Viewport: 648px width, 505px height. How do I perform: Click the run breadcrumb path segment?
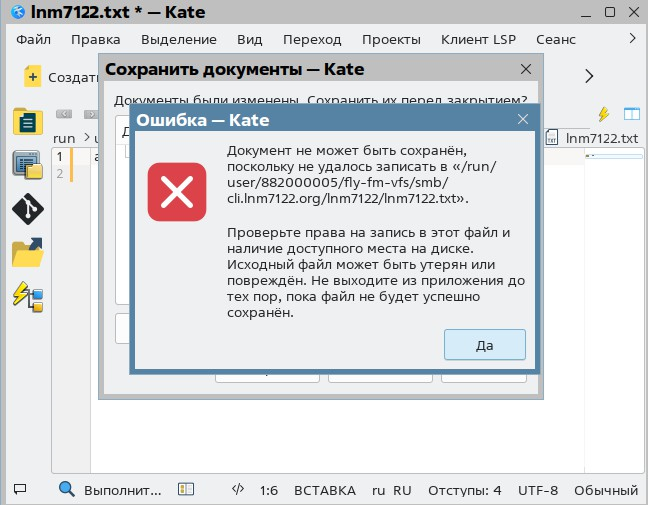click(x=64, y=138)
